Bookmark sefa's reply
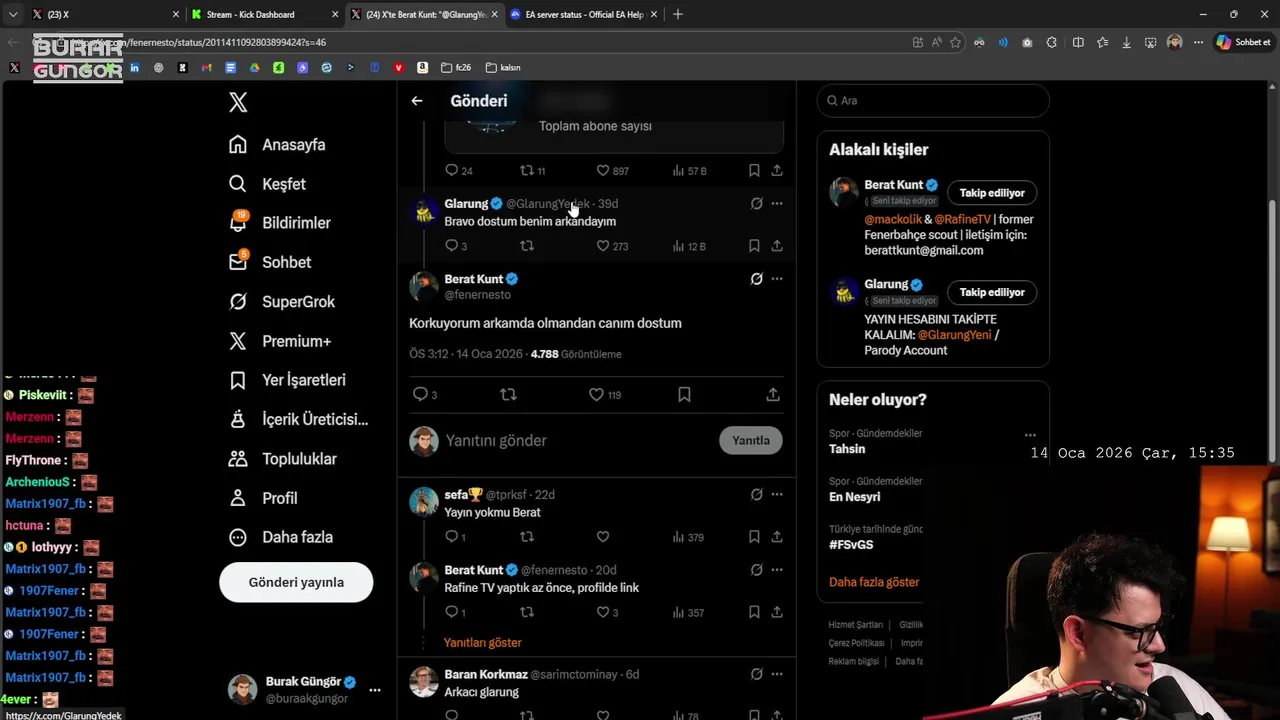 pyautogui.click(x=754, y=537)
